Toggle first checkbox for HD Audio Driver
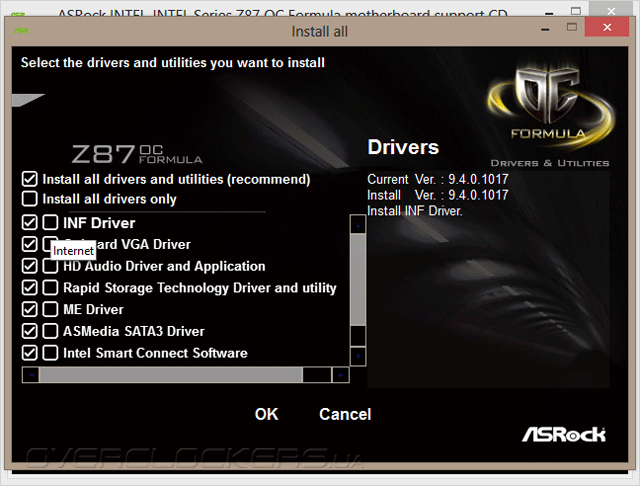The height and width of the screenshot is (486, 640). point(29,266)
